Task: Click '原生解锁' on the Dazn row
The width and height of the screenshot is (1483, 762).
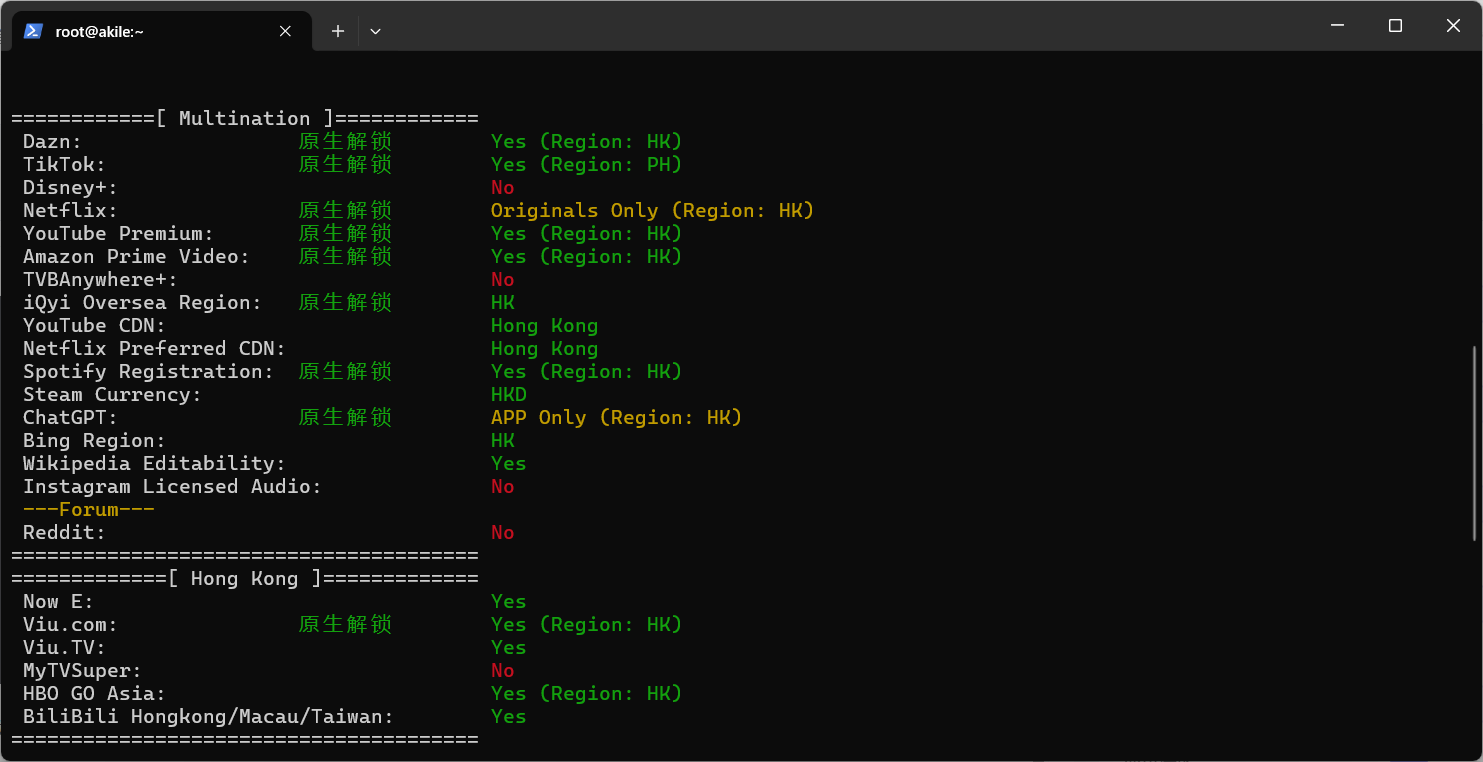Action: [345, 141]
